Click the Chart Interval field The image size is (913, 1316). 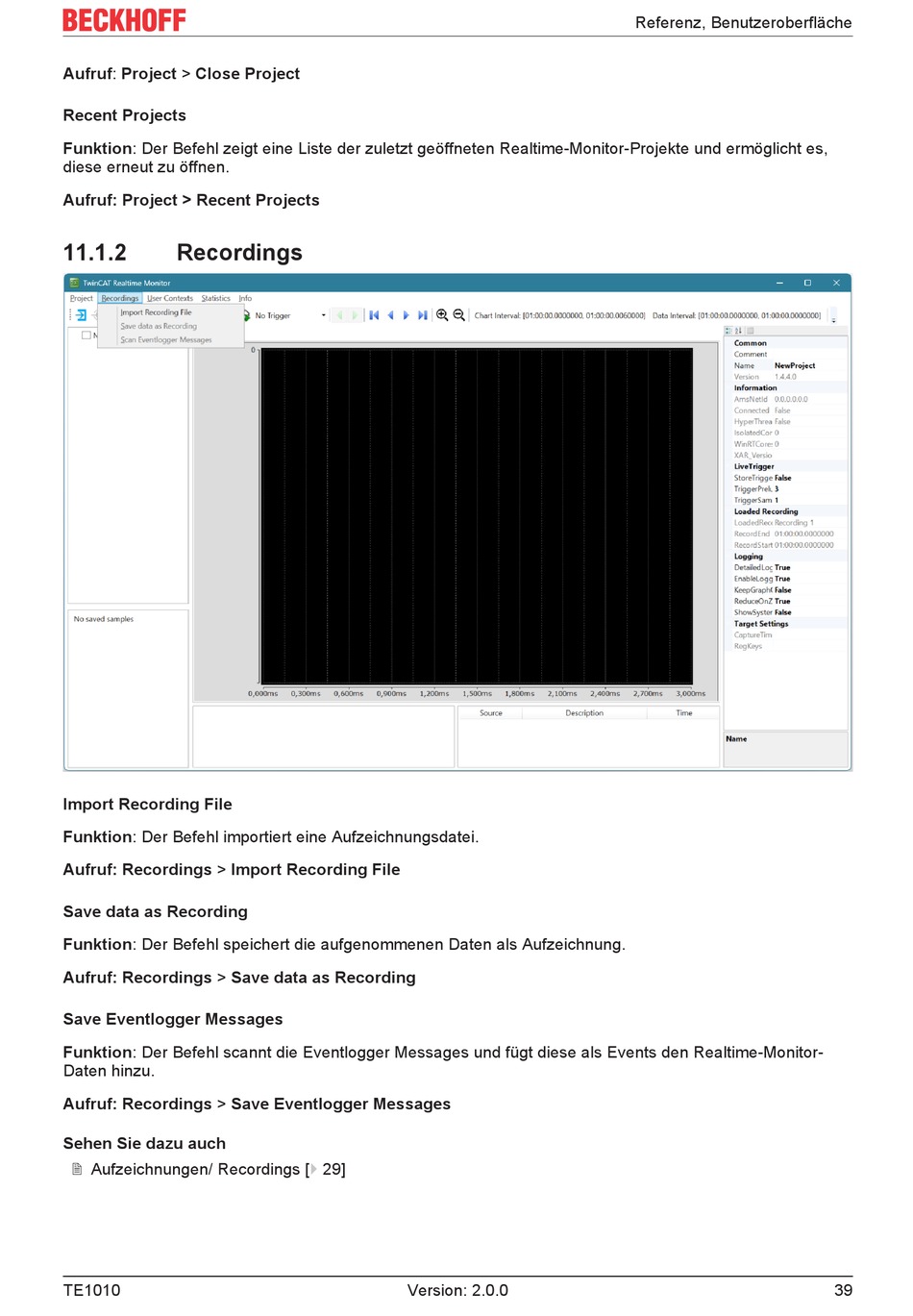(x=559, y=315)
